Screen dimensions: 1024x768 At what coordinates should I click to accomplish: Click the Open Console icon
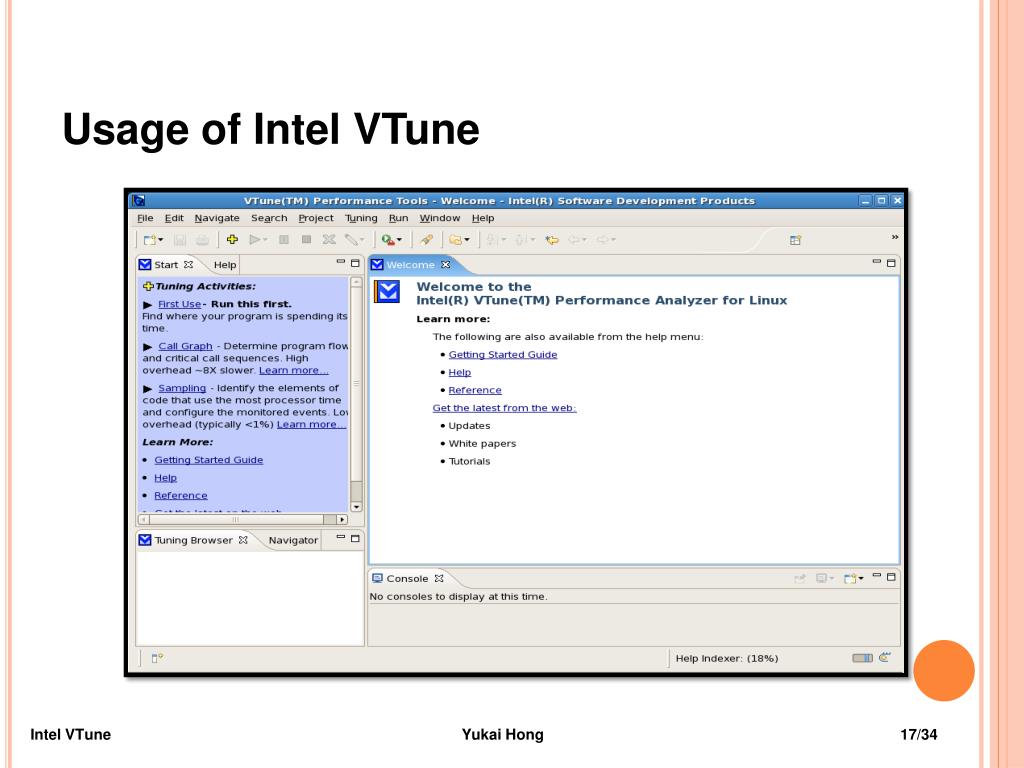850,579
